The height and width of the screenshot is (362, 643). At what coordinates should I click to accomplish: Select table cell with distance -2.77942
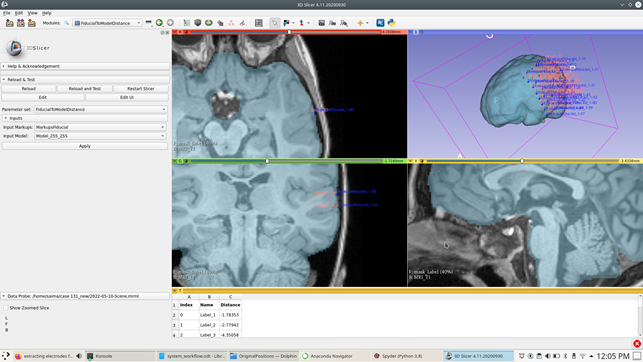[x=230, y=325]
